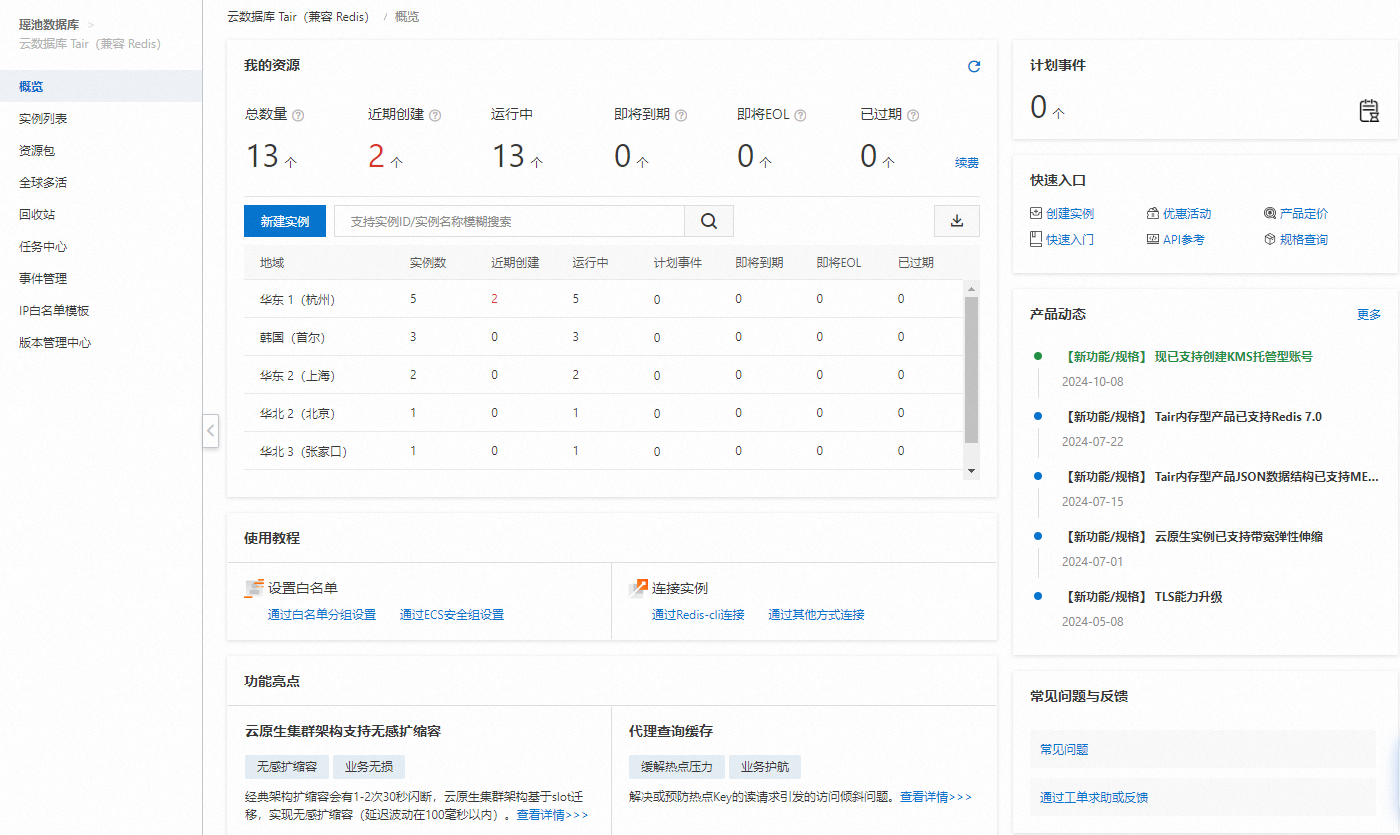The height and width of the screenshot is (835, 1400).
Task: Click the 无感扩缩容 tag
Action: click(286, 767)
